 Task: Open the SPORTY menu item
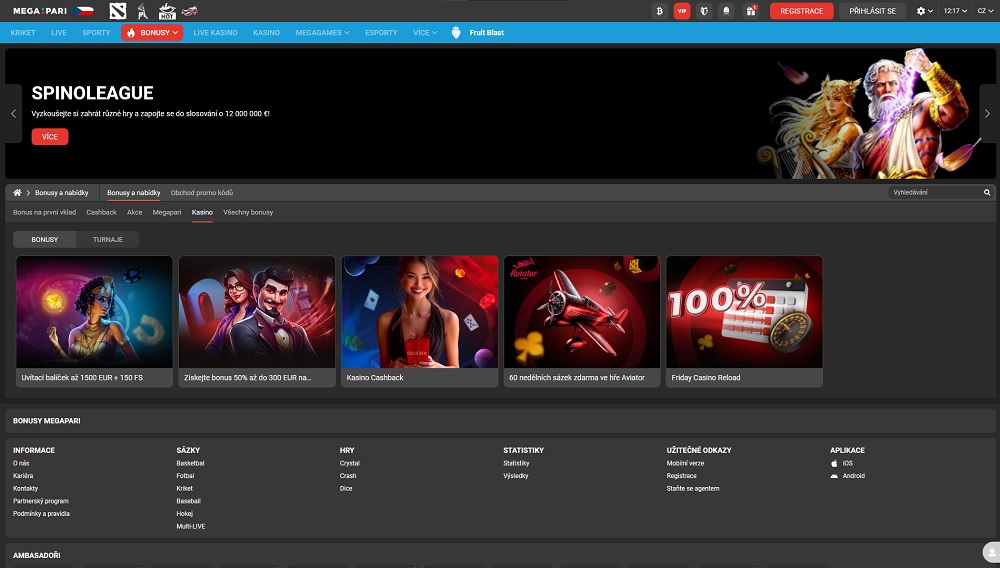pyautogui.click(x=96, y=33)
